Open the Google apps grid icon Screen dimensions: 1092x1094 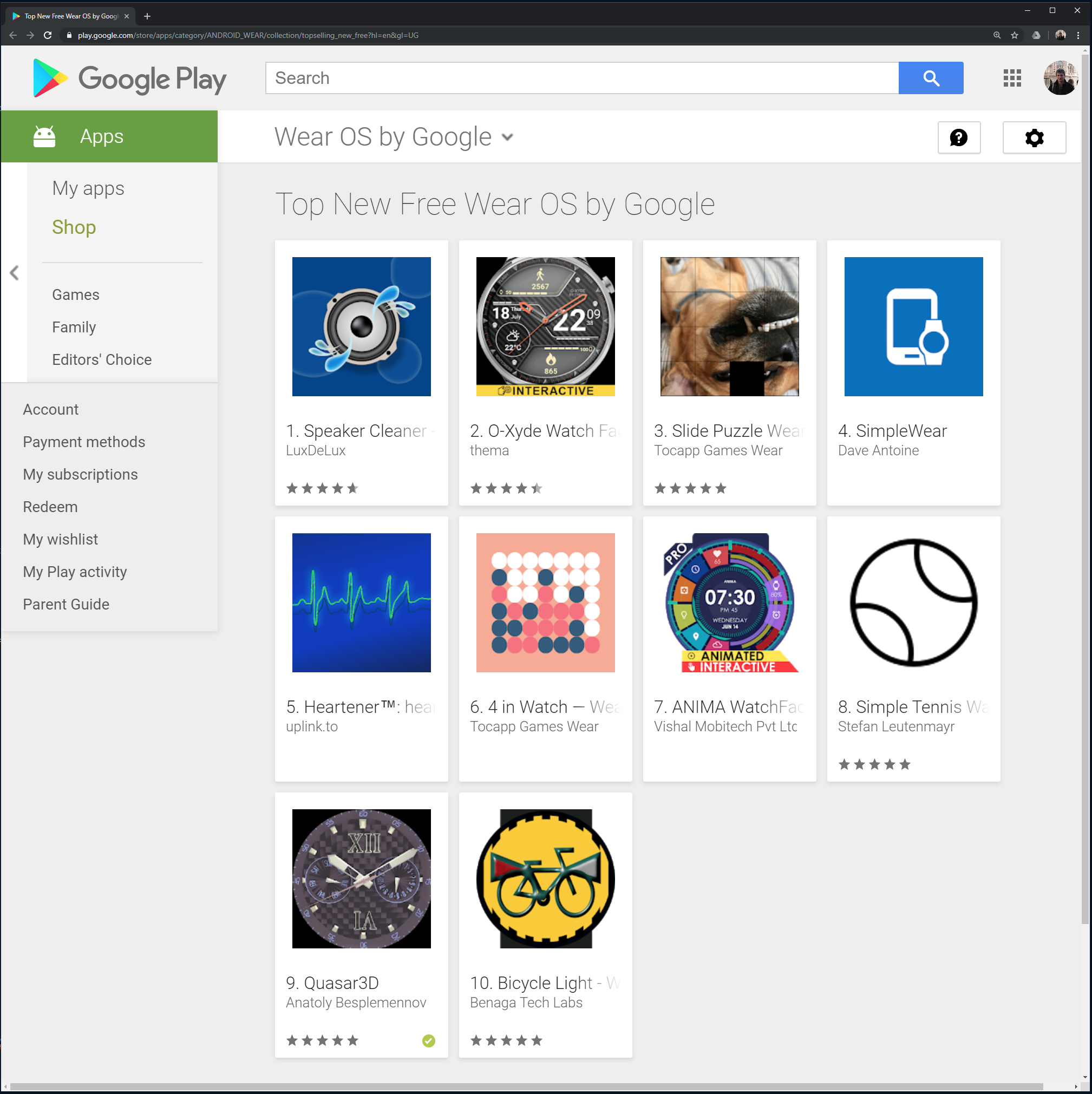click(x=1011, y=78)
